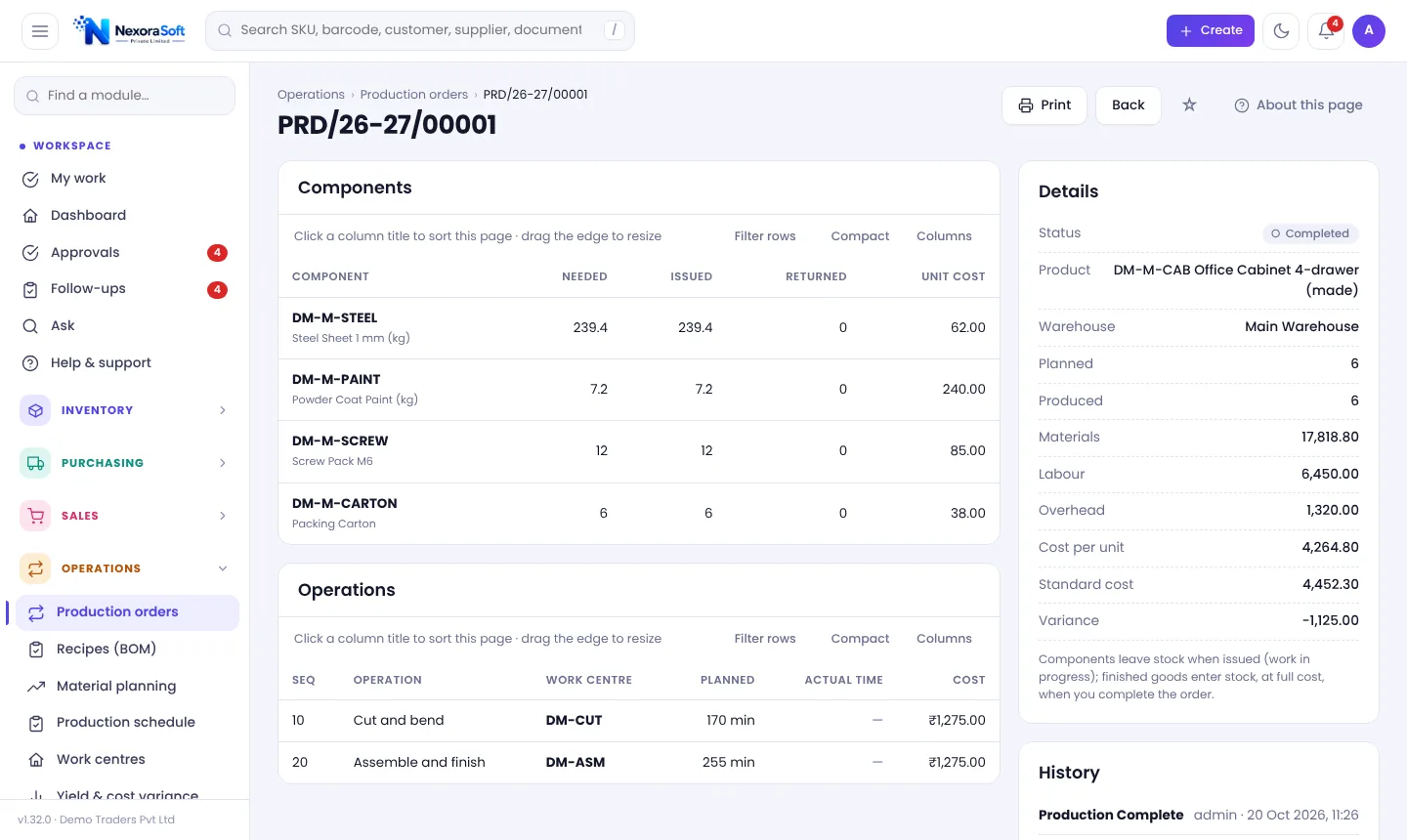Click Production orders breadcrumb link

tap(414, 95)
